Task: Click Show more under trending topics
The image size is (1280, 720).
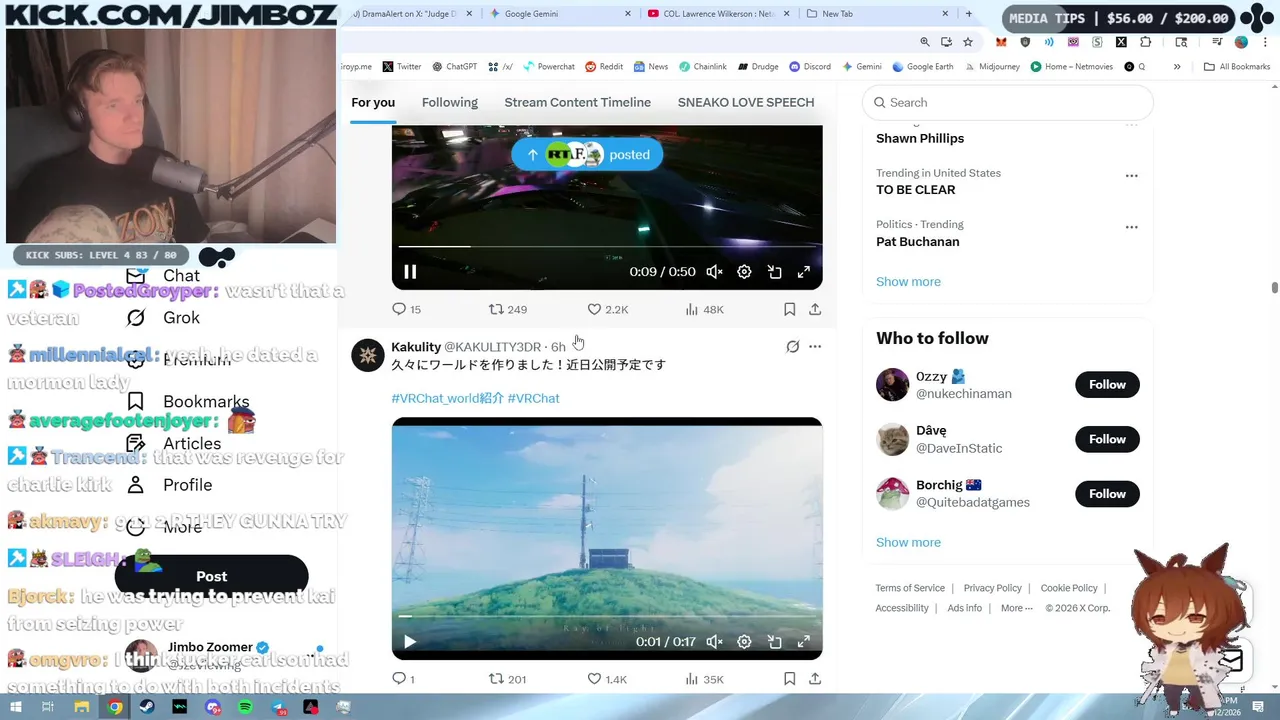Action: coord(908,282)
